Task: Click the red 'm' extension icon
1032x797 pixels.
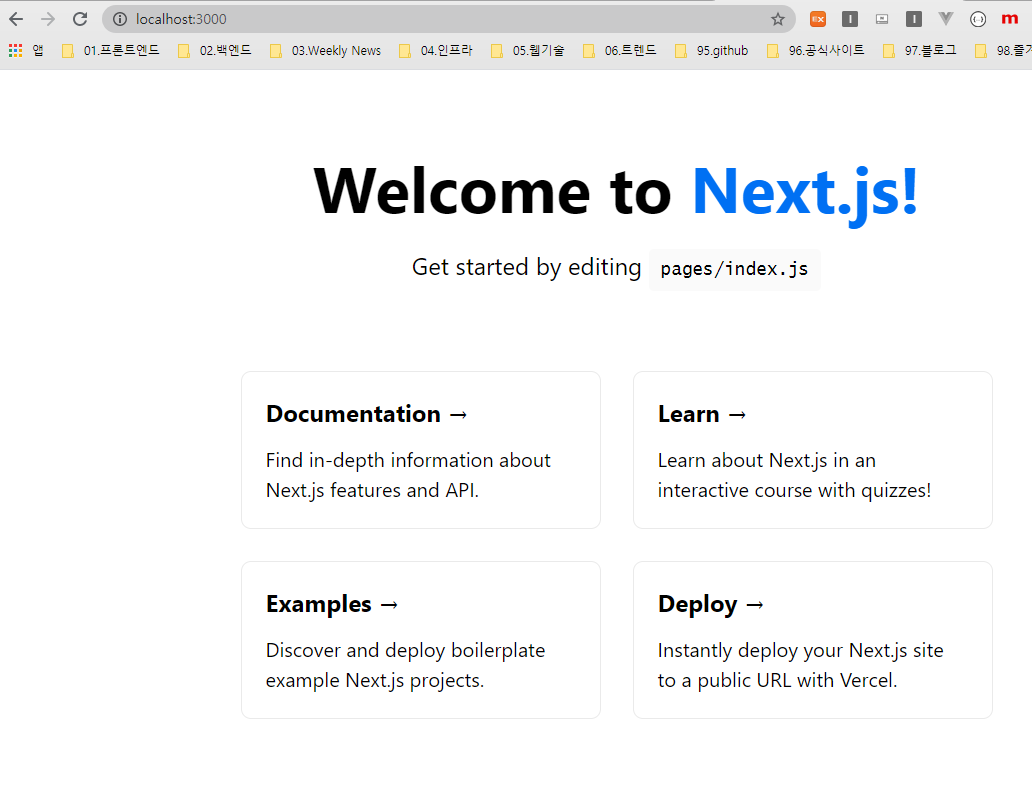Action: click(1010, 19)
